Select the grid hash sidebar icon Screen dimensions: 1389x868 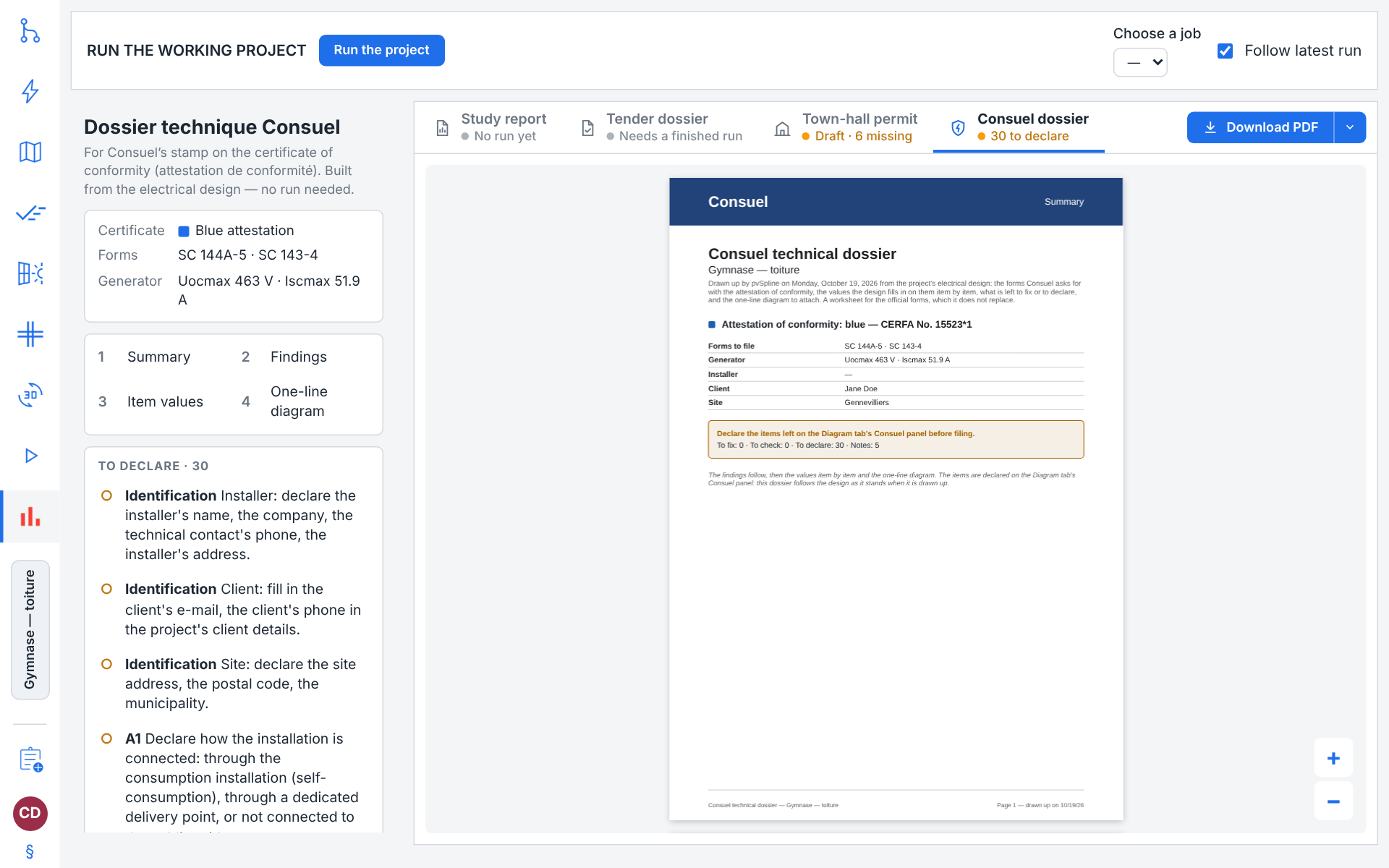(x=30, y=334)
